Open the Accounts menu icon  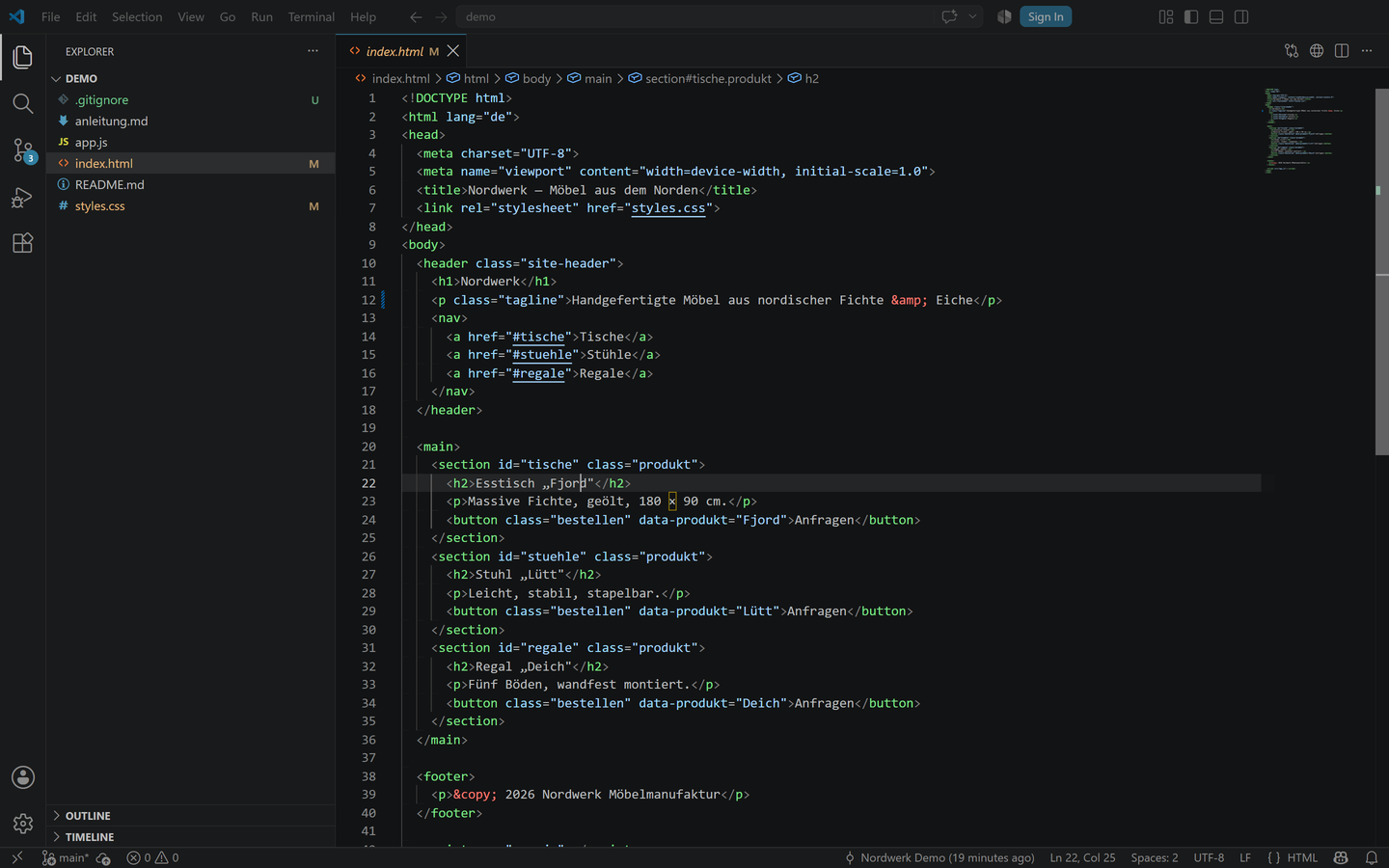[x=23, y=777]
